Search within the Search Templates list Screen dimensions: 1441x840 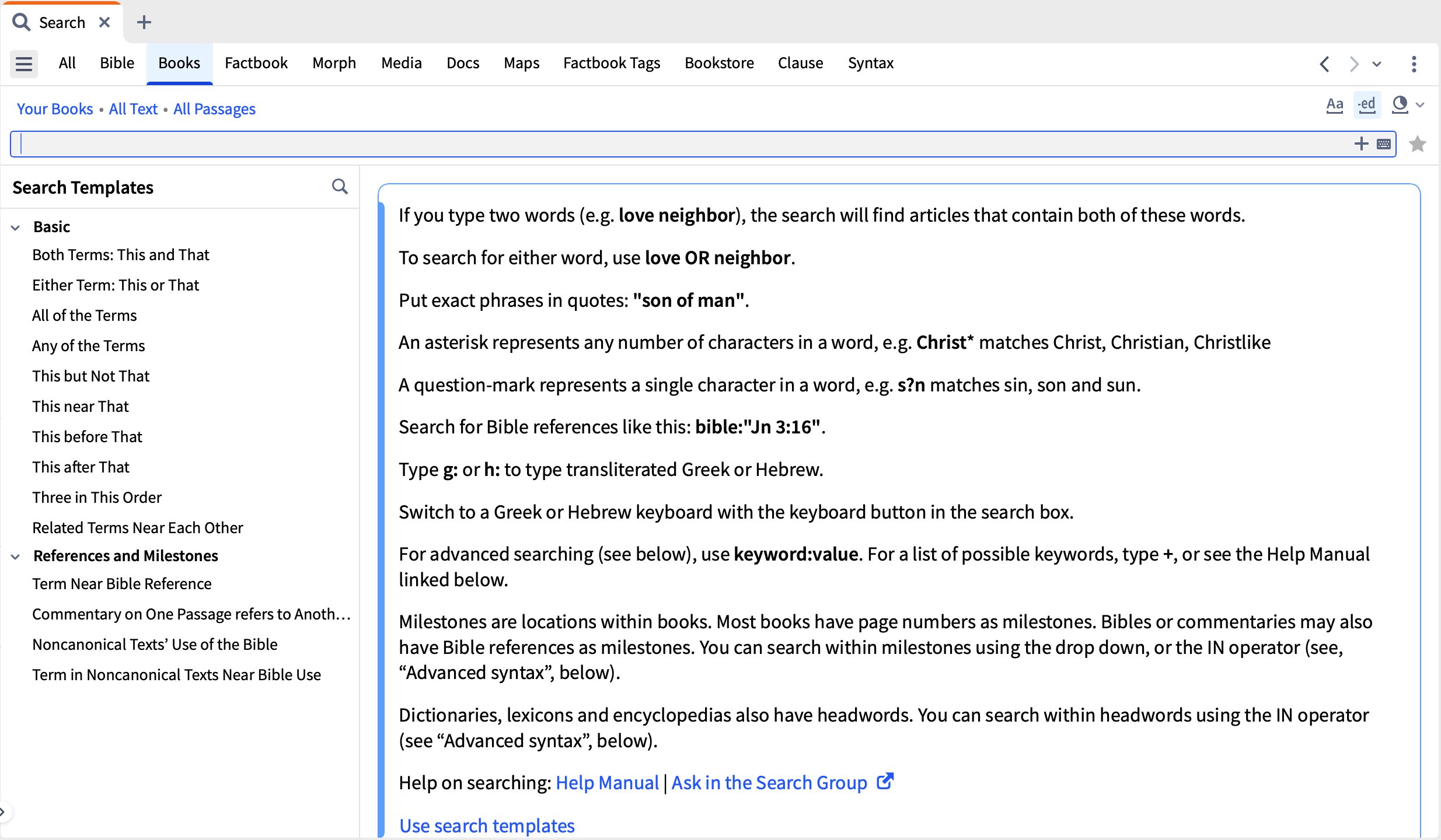tap(340, 187)
